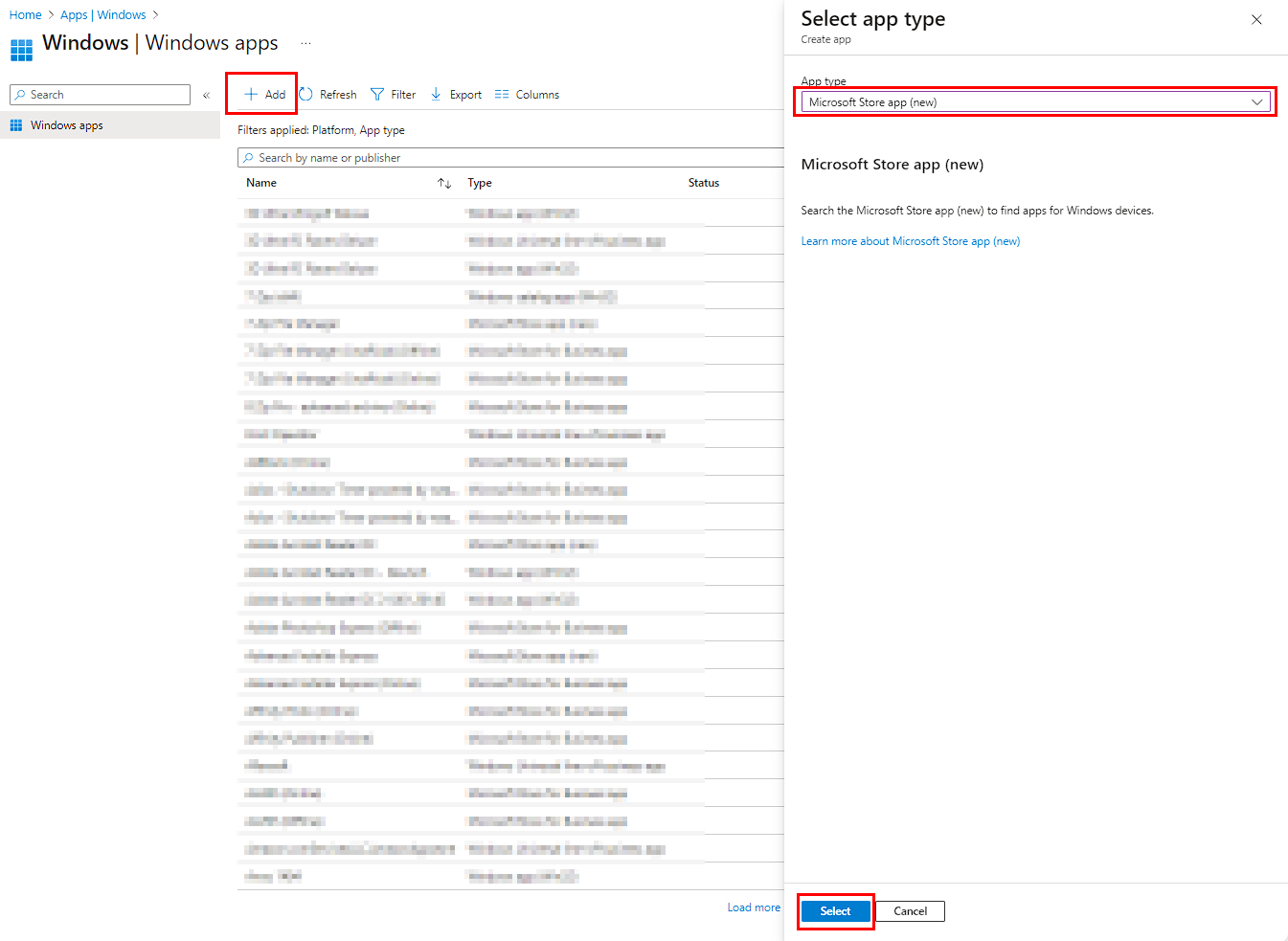Viewport: 1288px width, 941px height.
Task: Click the Windows apps grid icon in title
Action: click(21, 49)
